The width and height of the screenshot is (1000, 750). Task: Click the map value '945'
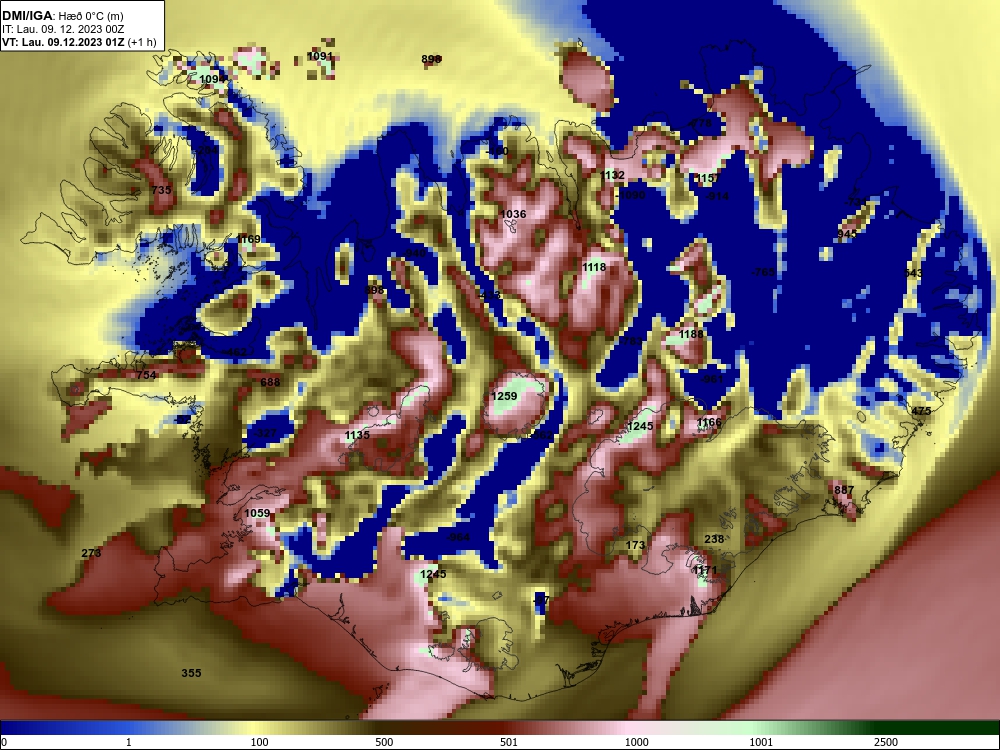(x=847, y=234)
